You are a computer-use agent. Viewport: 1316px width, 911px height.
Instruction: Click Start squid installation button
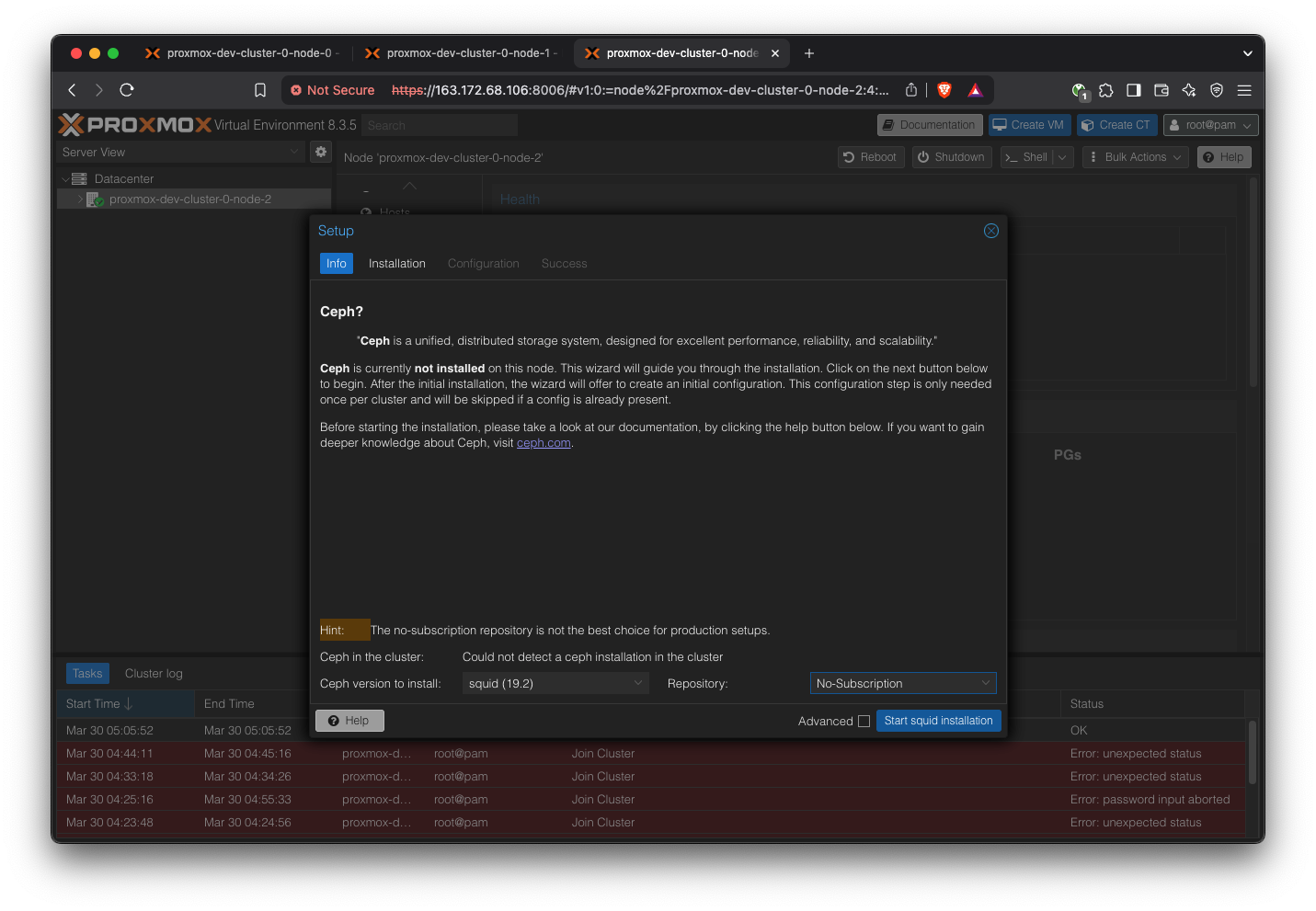click(x=938, y=721)
